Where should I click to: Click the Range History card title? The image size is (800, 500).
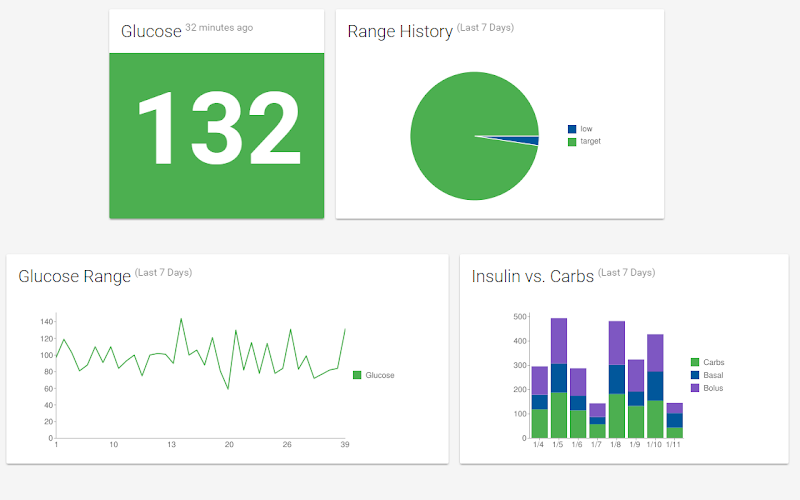click(x=400, y=31)
